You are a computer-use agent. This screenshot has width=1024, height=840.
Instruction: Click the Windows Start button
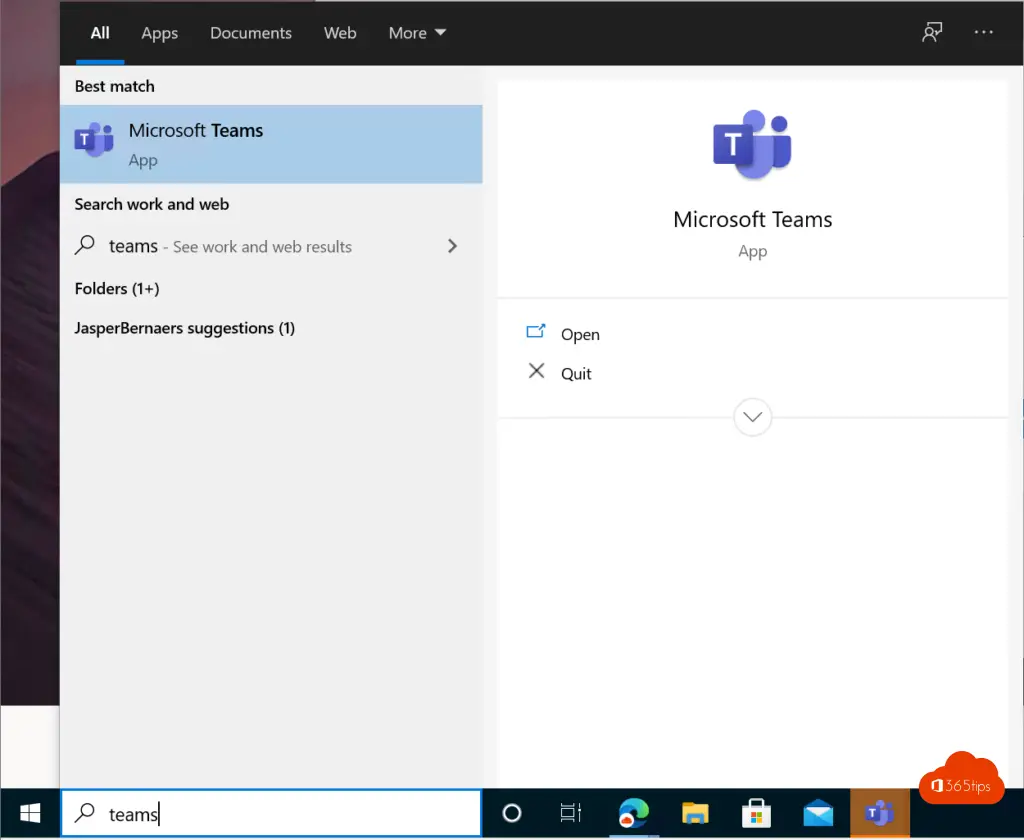click(x=29, y=814)
